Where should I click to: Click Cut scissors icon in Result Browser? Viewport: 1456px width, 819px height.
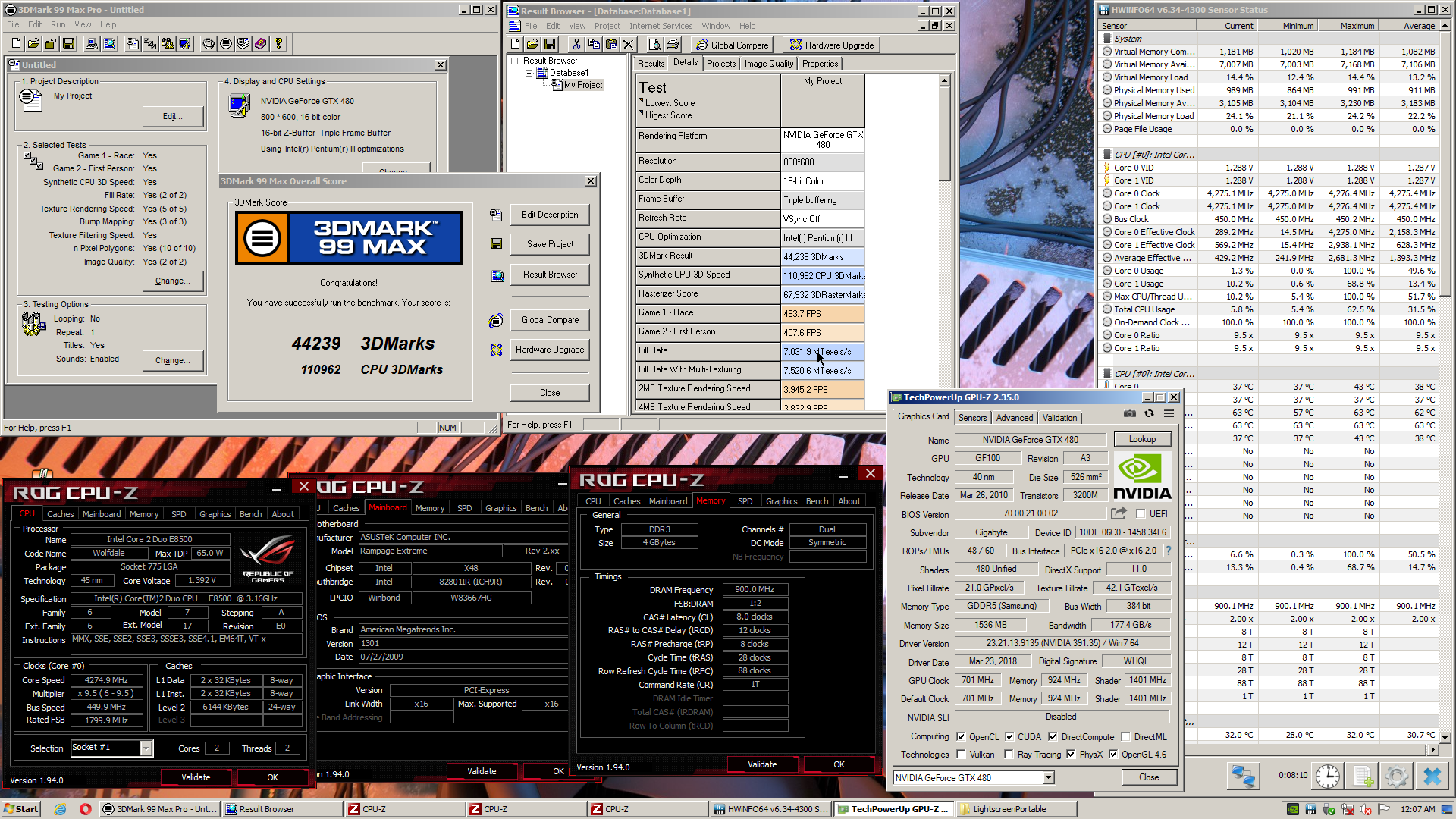576,45
